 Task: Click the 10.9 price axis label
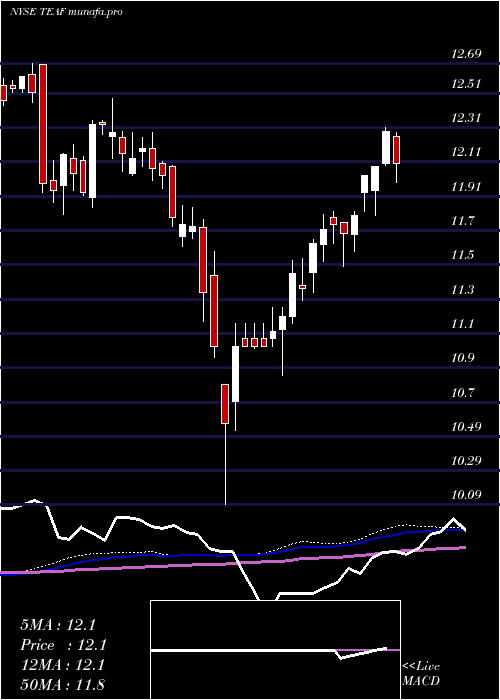click(x=463, y=358)
